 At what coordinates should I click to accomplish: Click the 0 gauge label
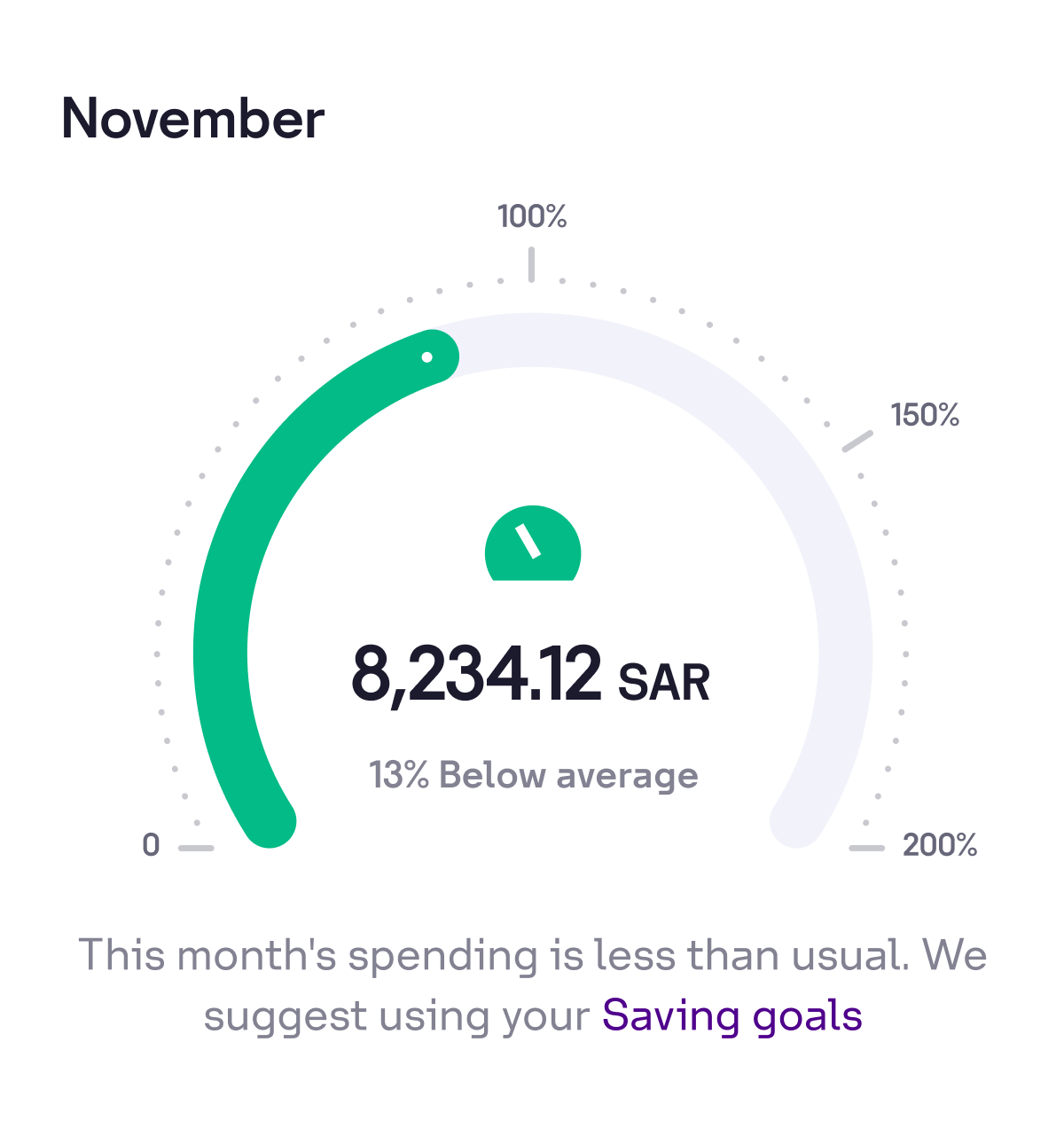tap(151, 845)
